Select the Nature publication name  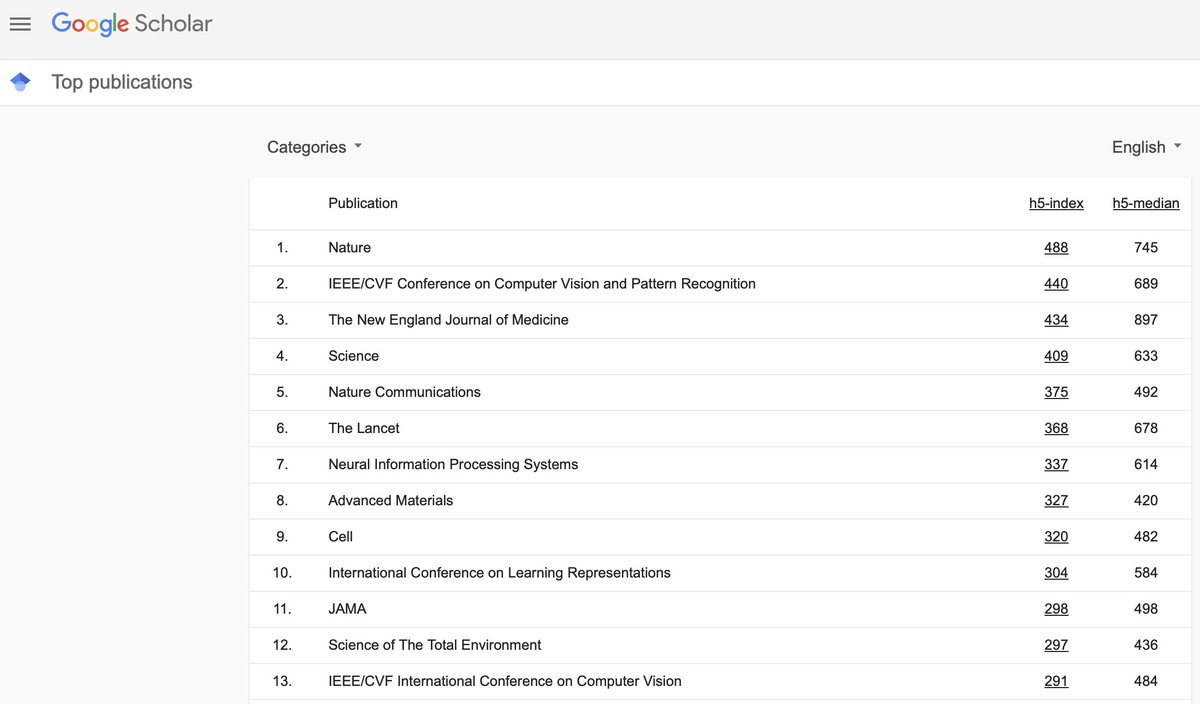coord(350,248)
